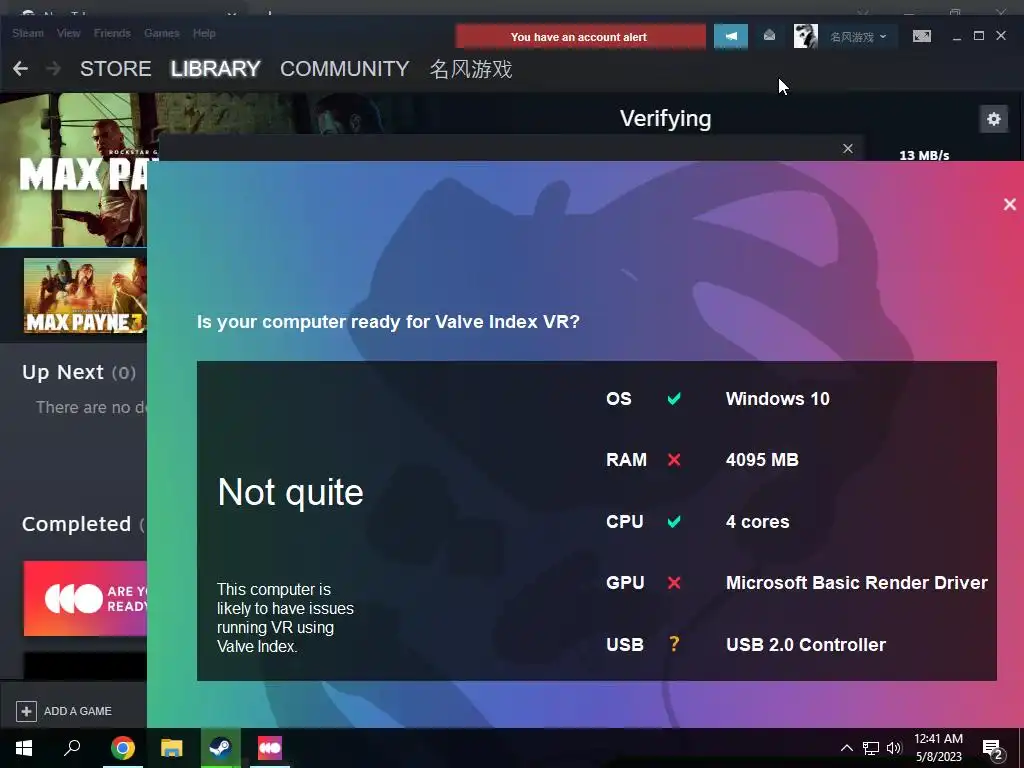Open the taskbar clock and date
1024x768 pixels.
938,748
